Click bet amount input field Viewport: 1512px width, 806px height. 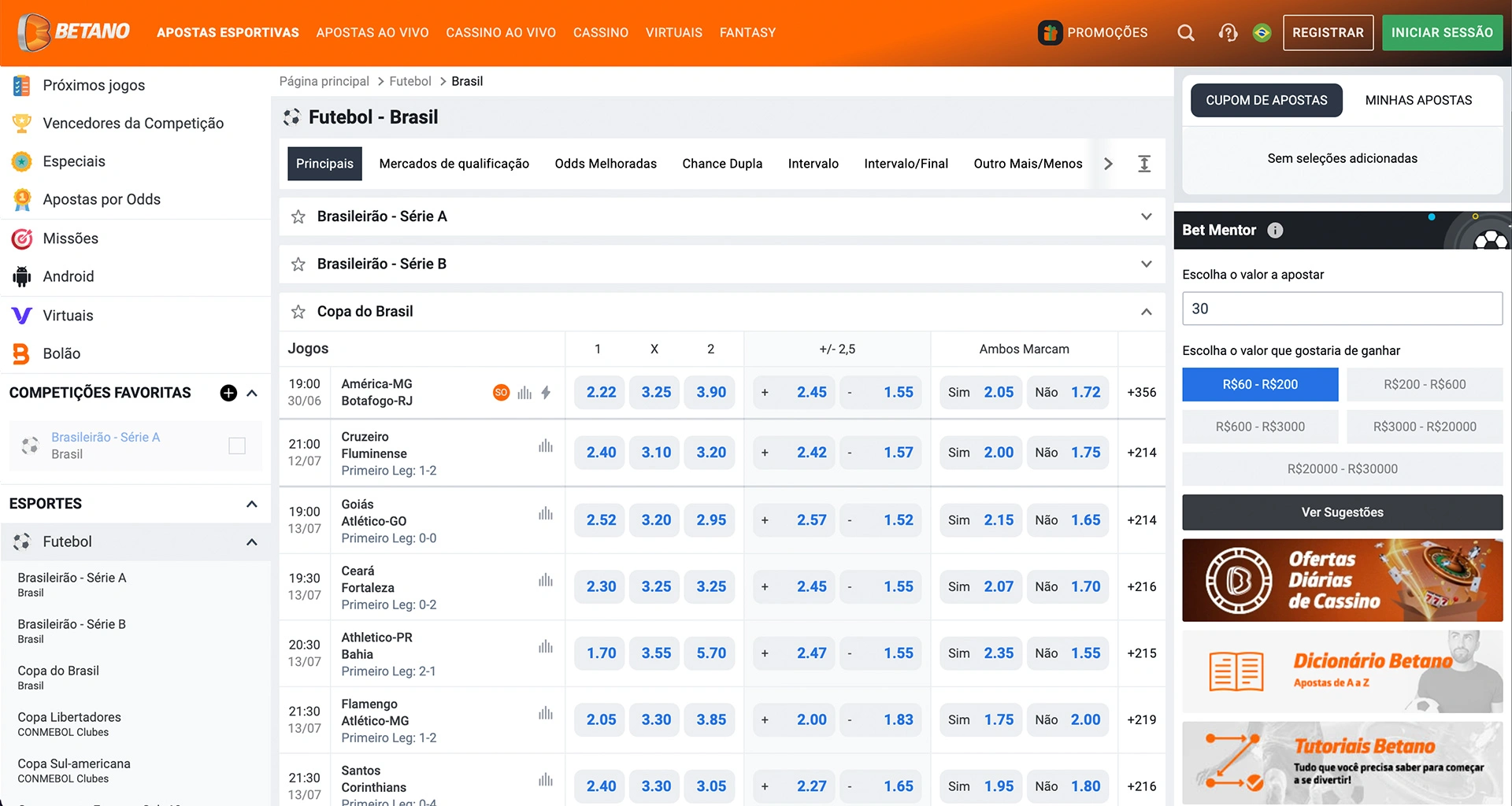(1343, 309)
